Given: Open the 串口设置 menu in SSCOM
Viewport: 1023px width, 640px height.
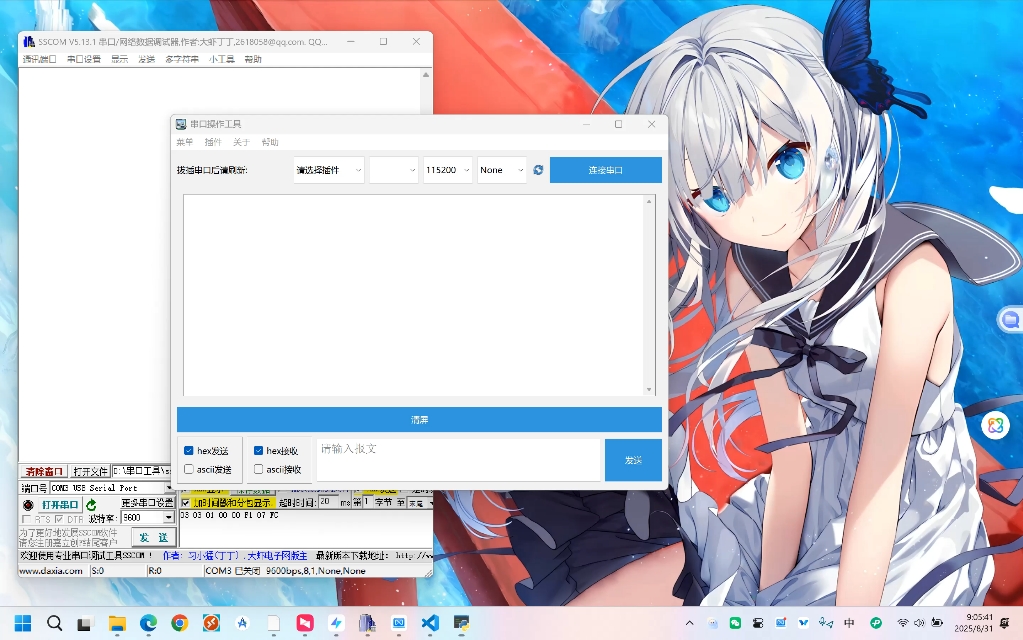Looking at the screenshot, I should (x=84, y=59).
